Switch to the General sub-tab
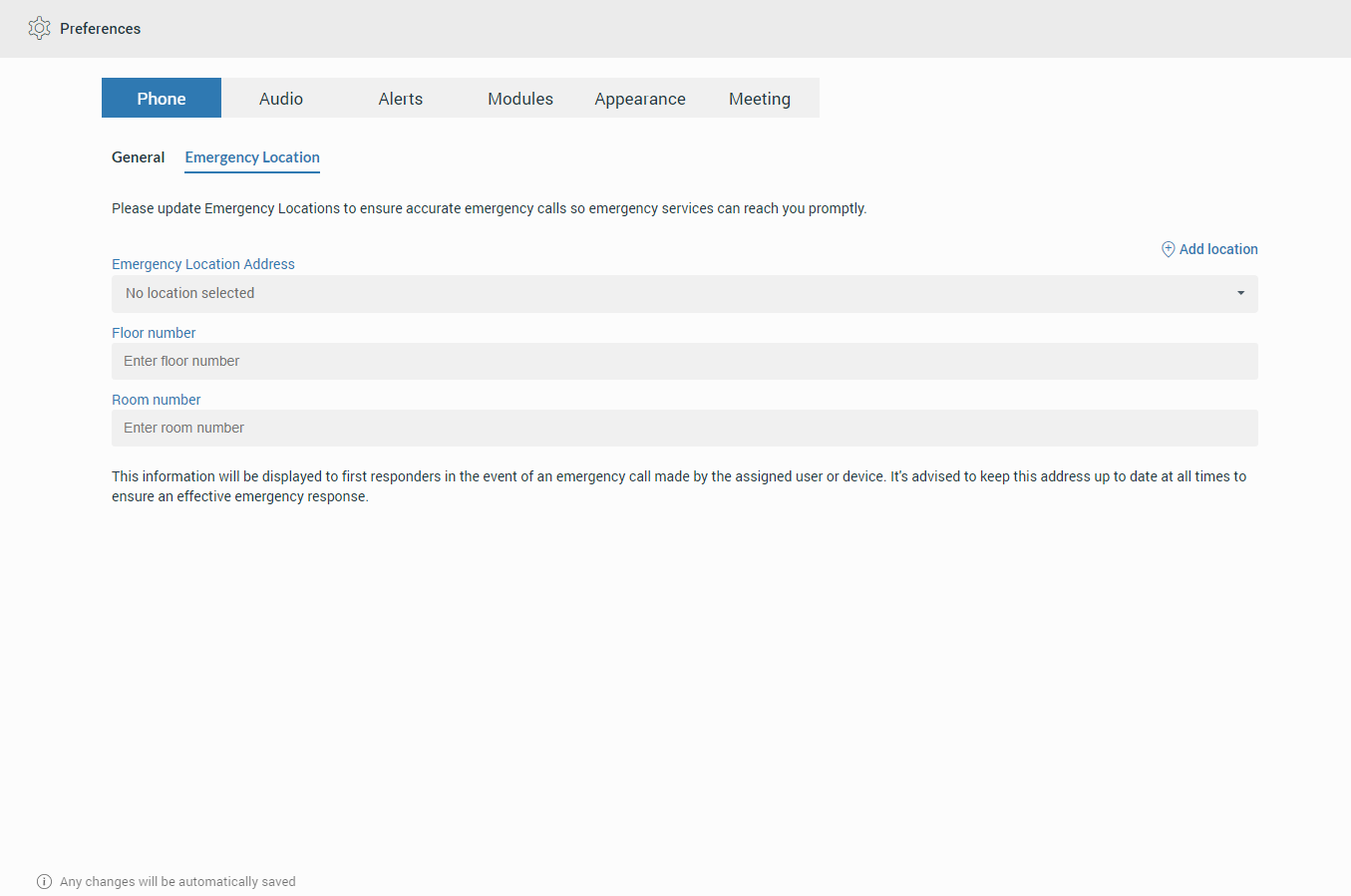The width and height of the screenshot is (1351, 896). pyautogui.click(x=138, y=157)
